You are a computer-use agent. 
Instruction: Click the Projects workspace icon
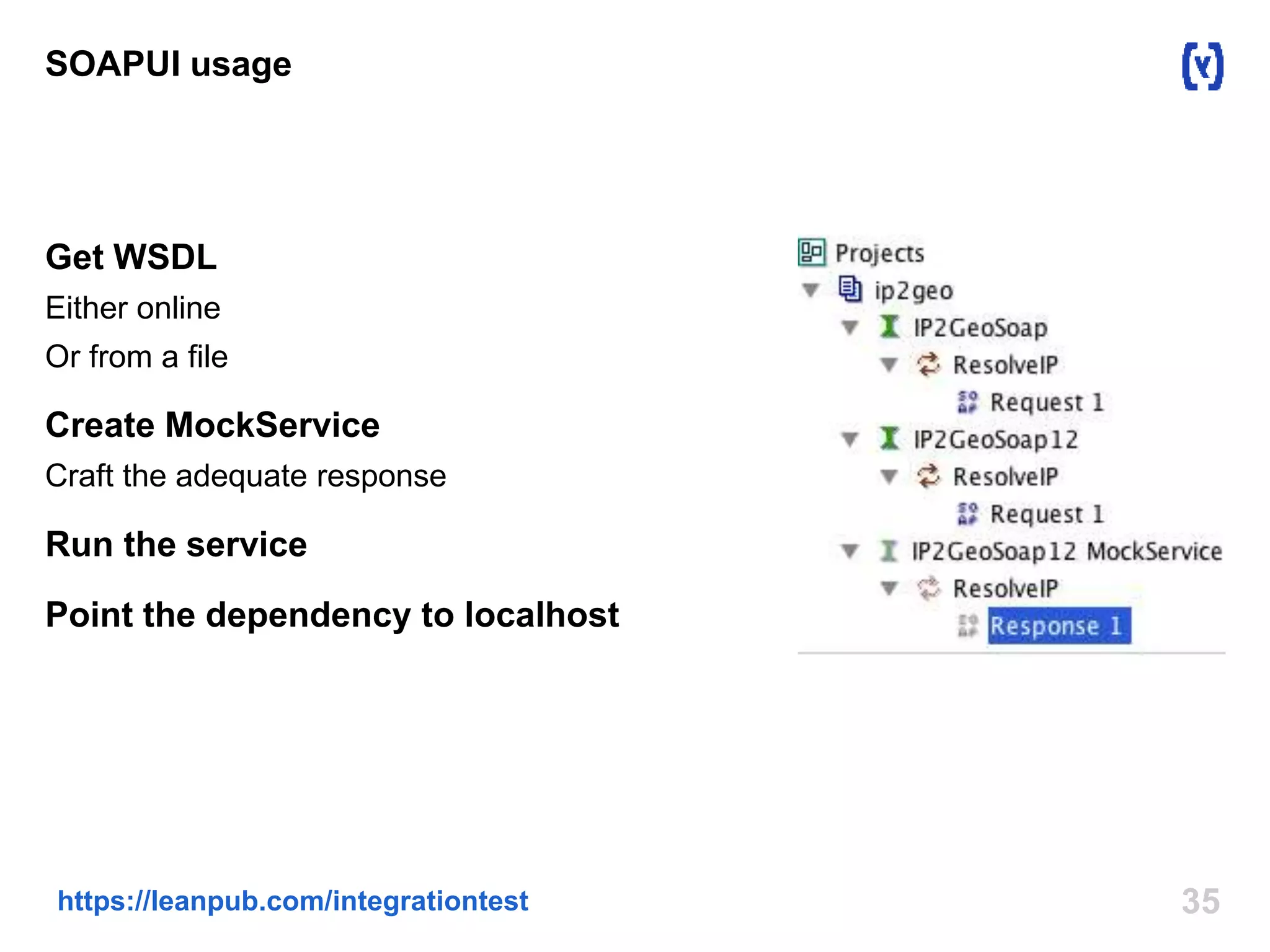point(811,252)
